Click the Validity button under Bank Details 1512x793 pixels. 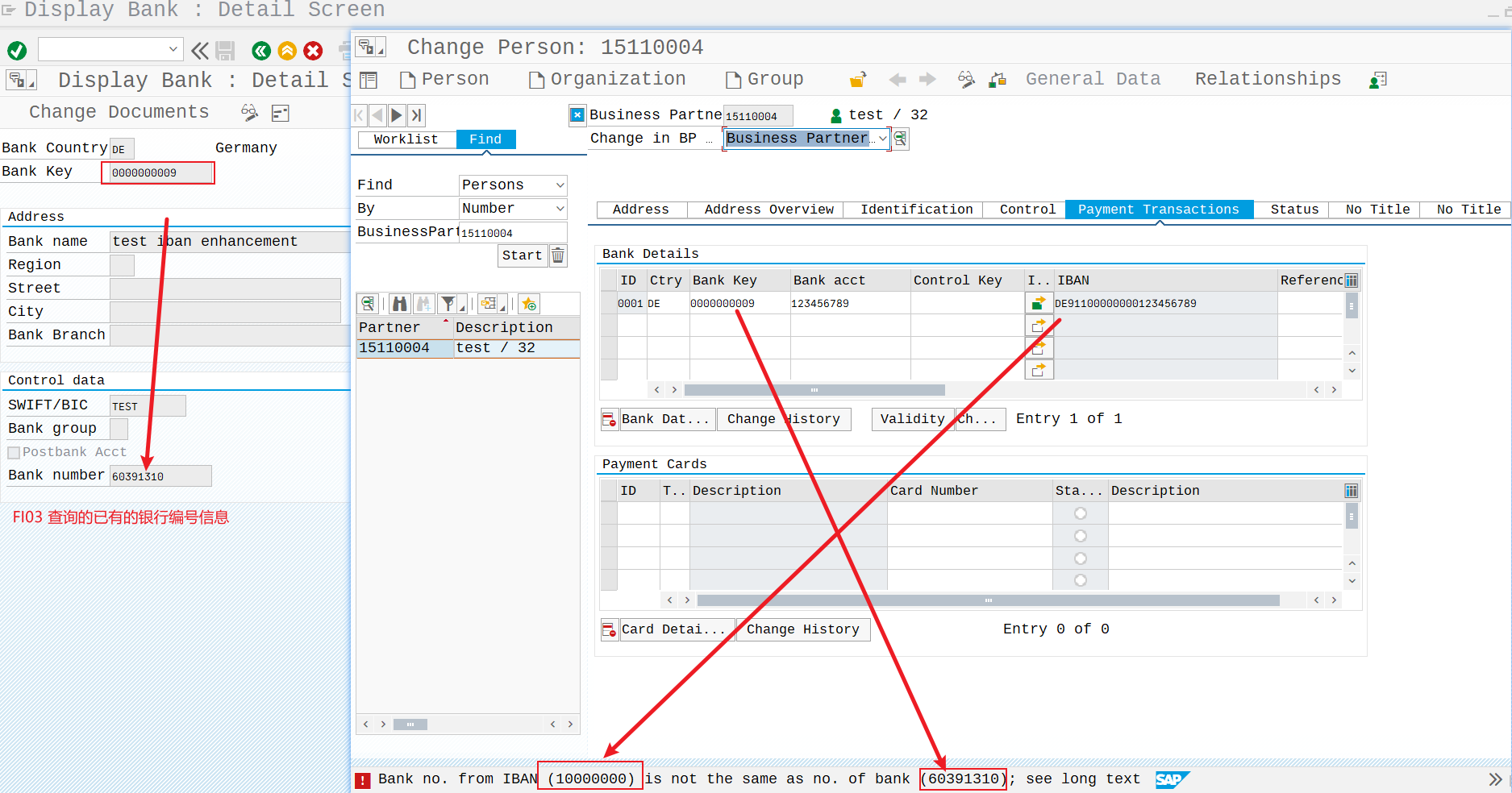tap(912, 420)
